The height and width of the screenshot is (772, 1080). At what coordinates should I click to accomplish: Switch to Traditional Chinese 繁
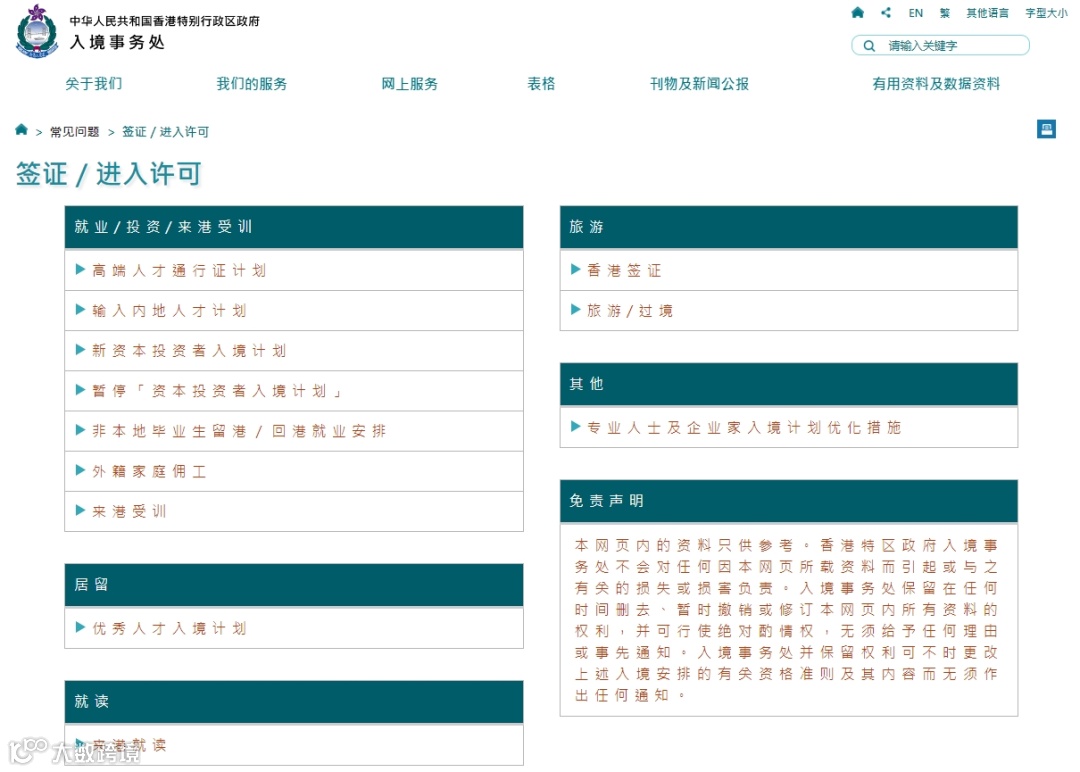click(x=945, y=12)
